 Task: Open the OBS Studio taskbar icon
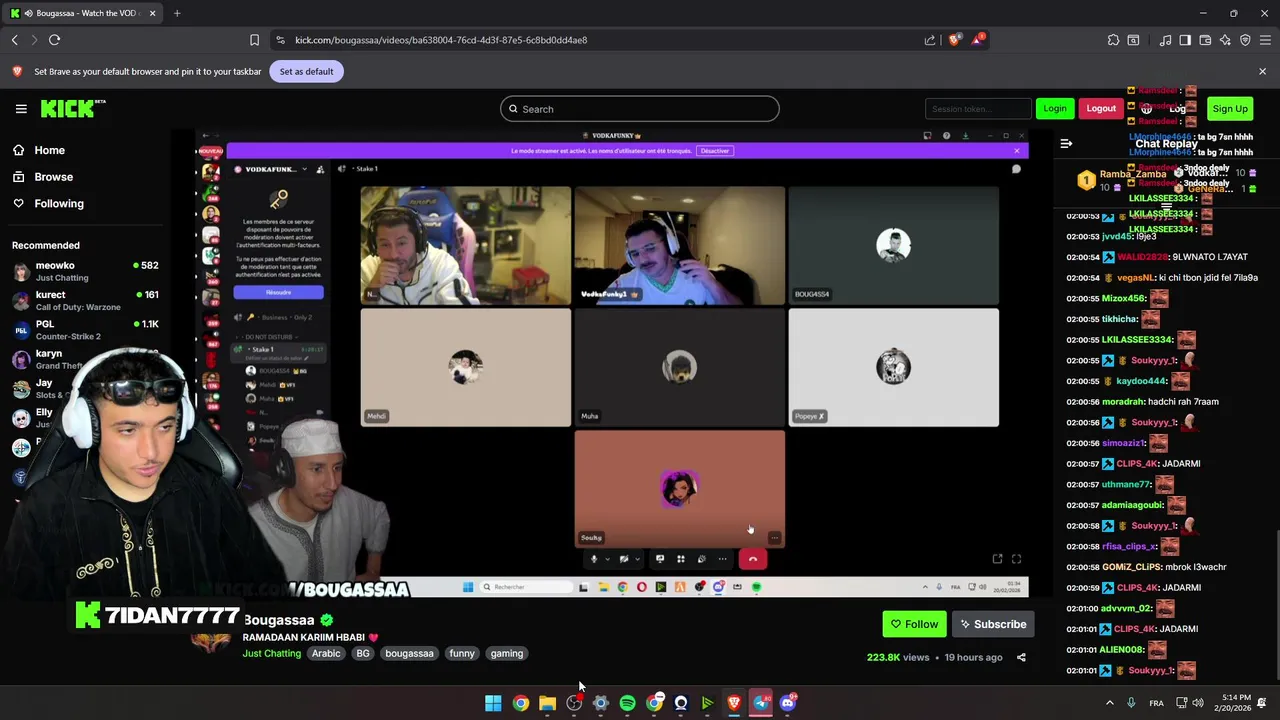[574, 703]
